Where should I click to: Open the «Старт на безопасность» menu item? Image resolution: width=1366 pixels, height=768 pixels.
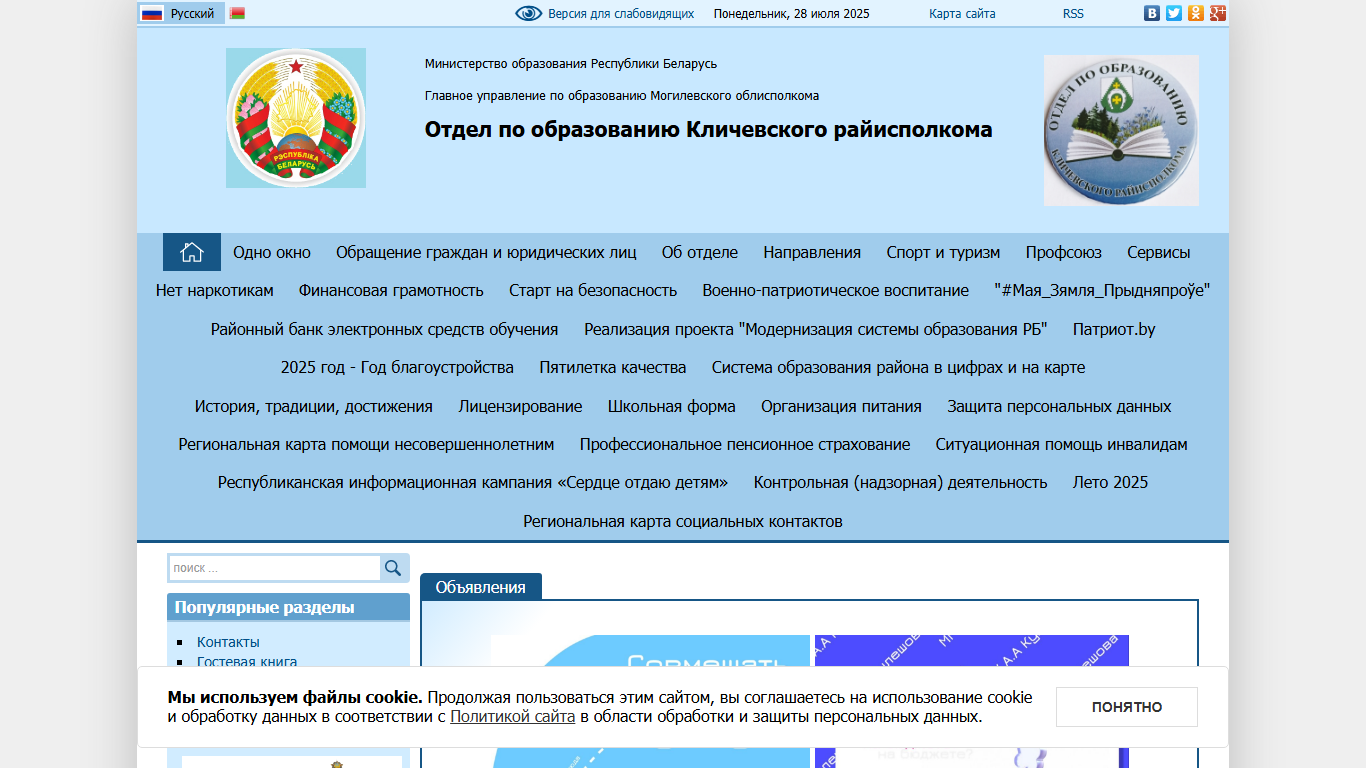pyautogui.click(x=593, y=291)
